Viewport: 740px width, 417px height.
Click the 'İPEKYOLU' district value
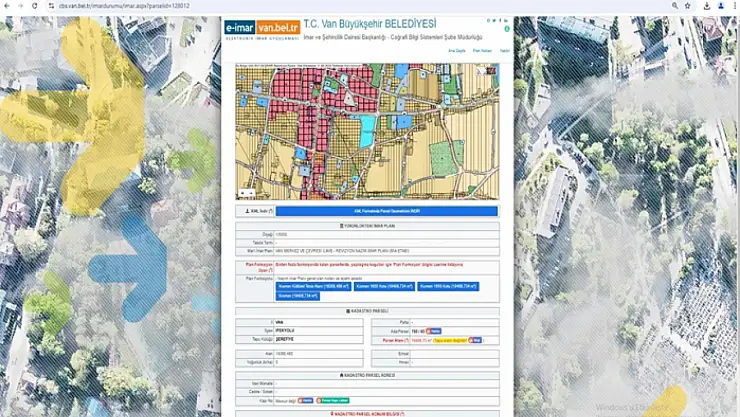click(285, 331)
